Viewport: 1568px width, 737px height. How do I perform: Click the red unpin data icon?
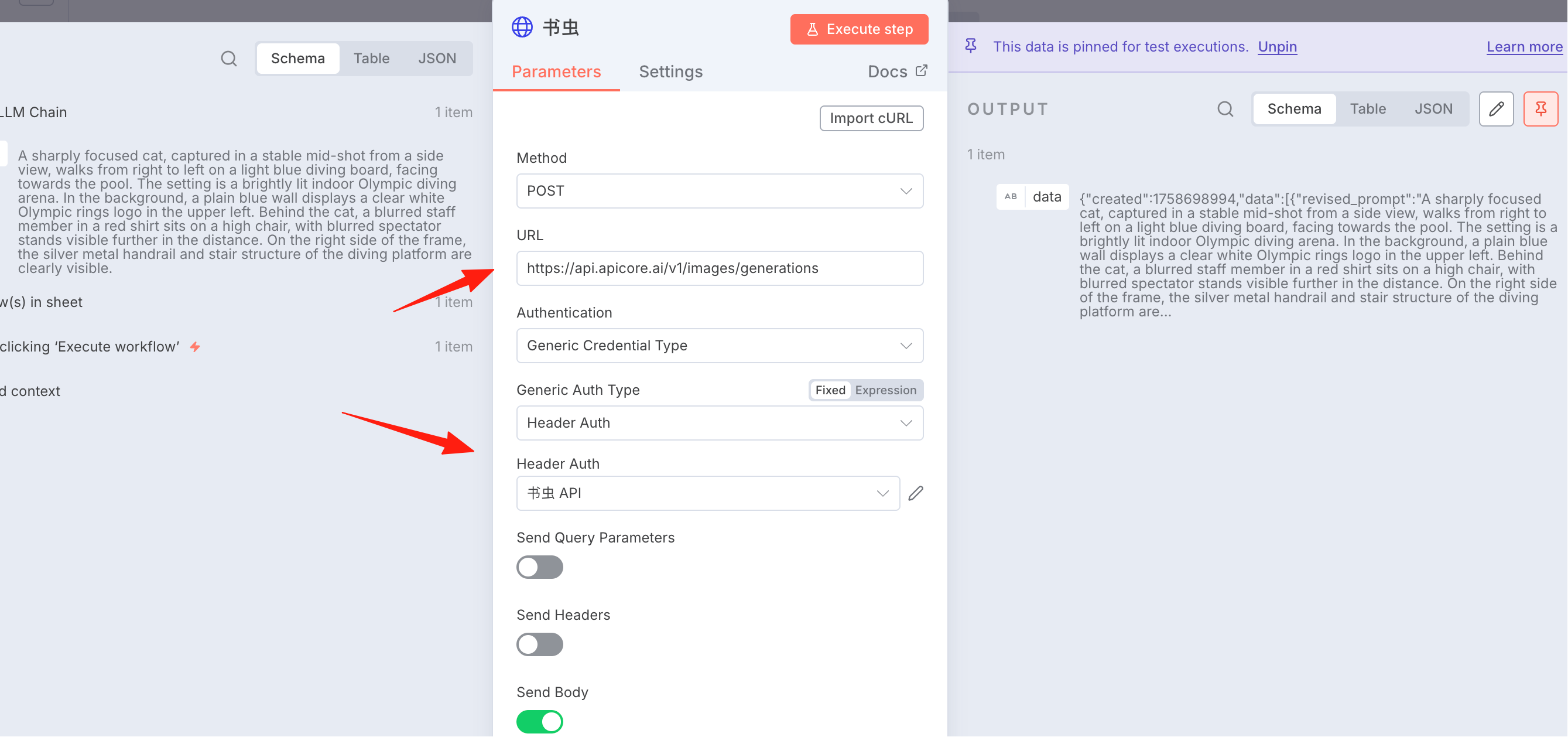pos(1540,109)
